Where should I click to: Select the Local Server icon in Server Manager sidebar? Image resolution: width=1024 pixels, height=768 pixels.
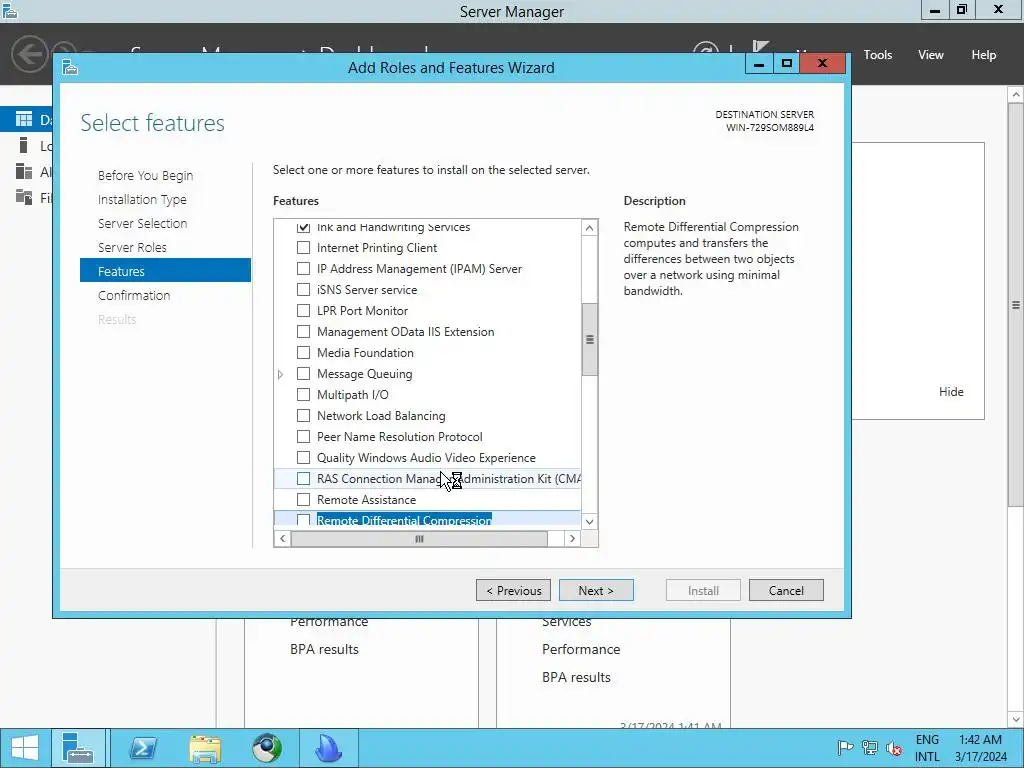(x=24, y=145)
